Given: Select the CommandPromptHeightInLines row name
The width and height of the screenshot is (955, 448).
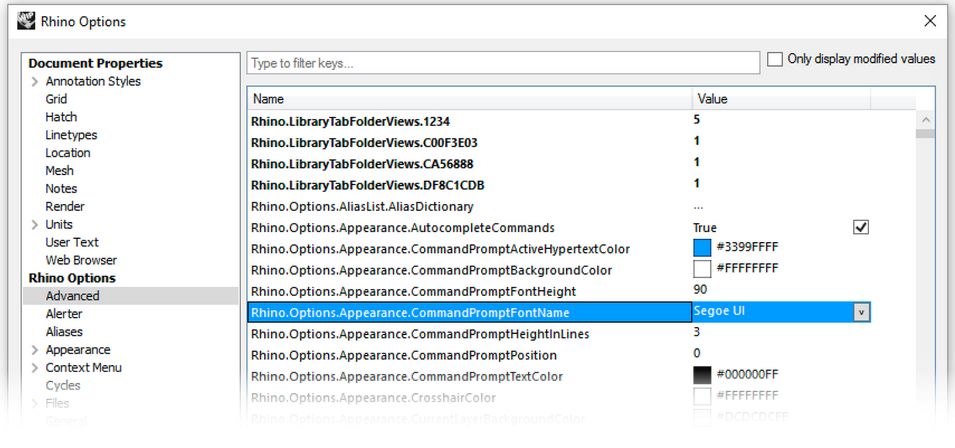Looking at the screenshot, I should click(x=420, y=334).
